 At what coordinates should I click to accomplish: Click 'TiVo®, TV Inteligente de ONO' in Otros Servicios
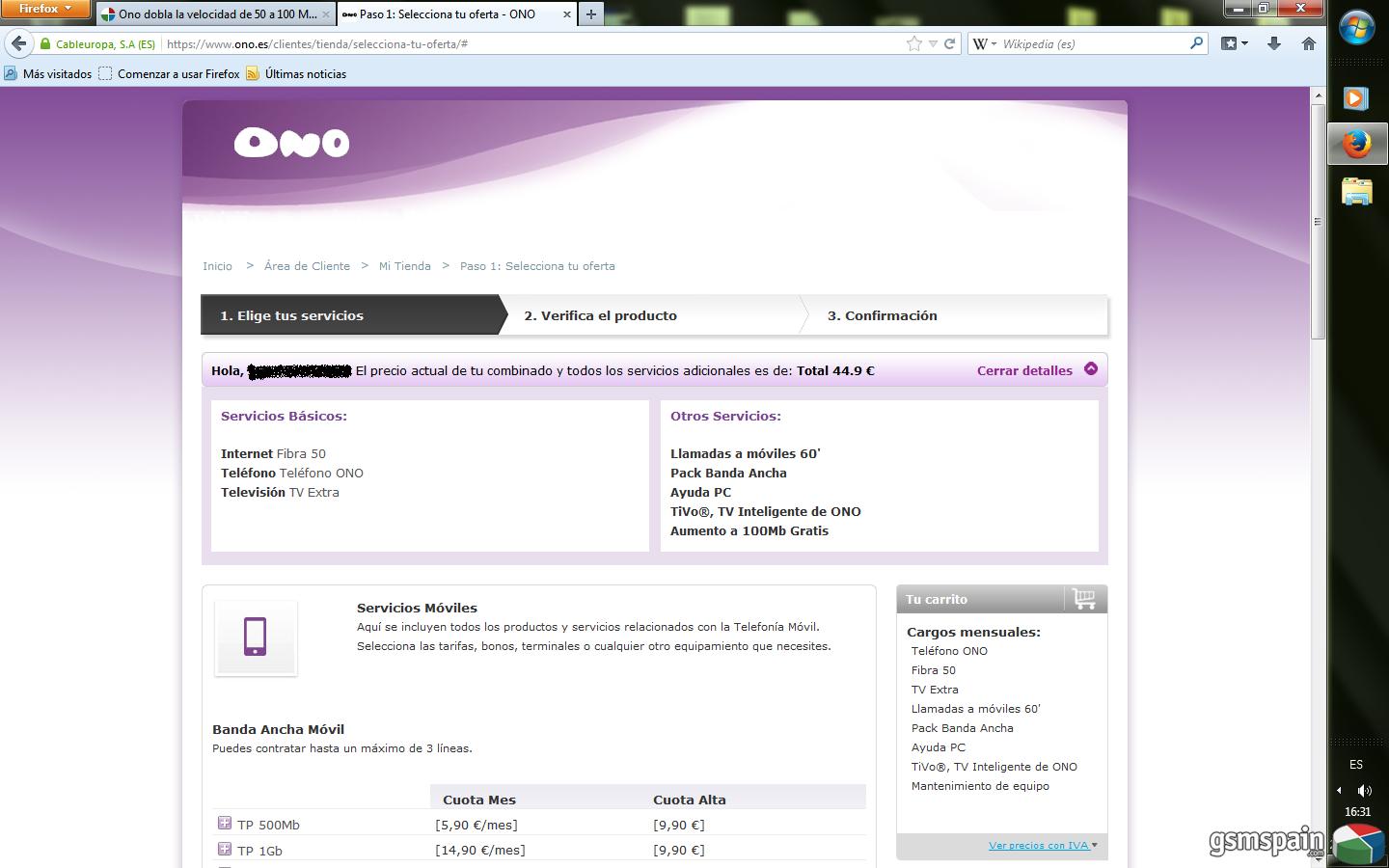pyautogui.click(x=766, y=511)
